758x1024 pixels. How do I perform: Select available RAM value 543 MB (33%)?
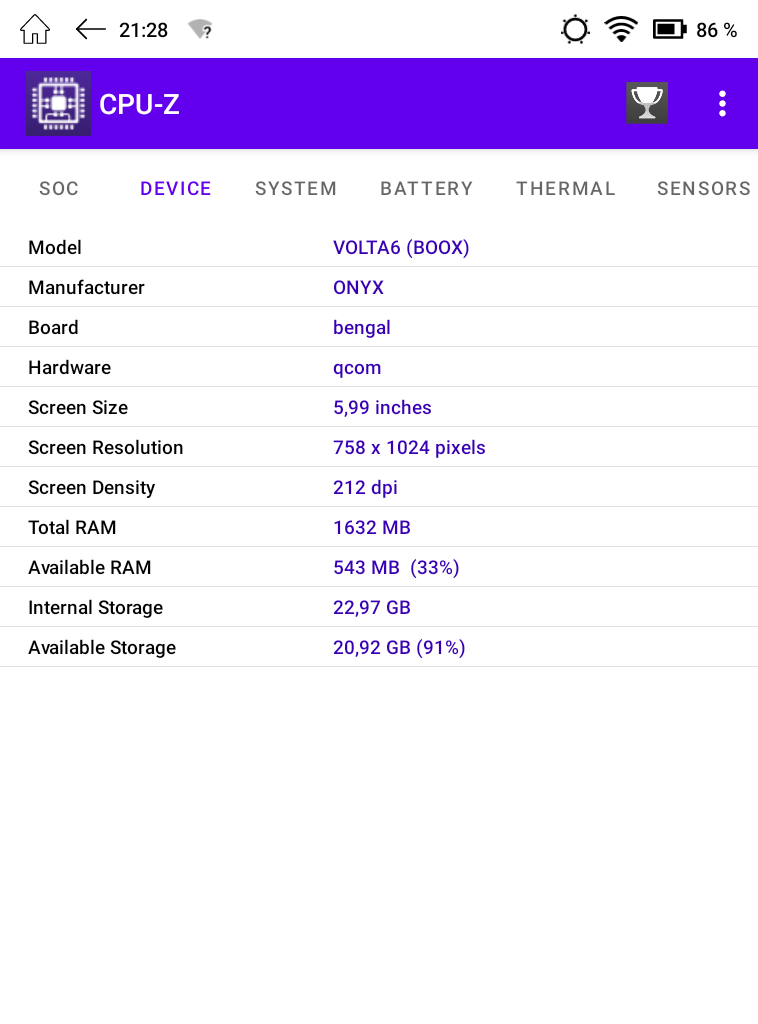point(396,568)
